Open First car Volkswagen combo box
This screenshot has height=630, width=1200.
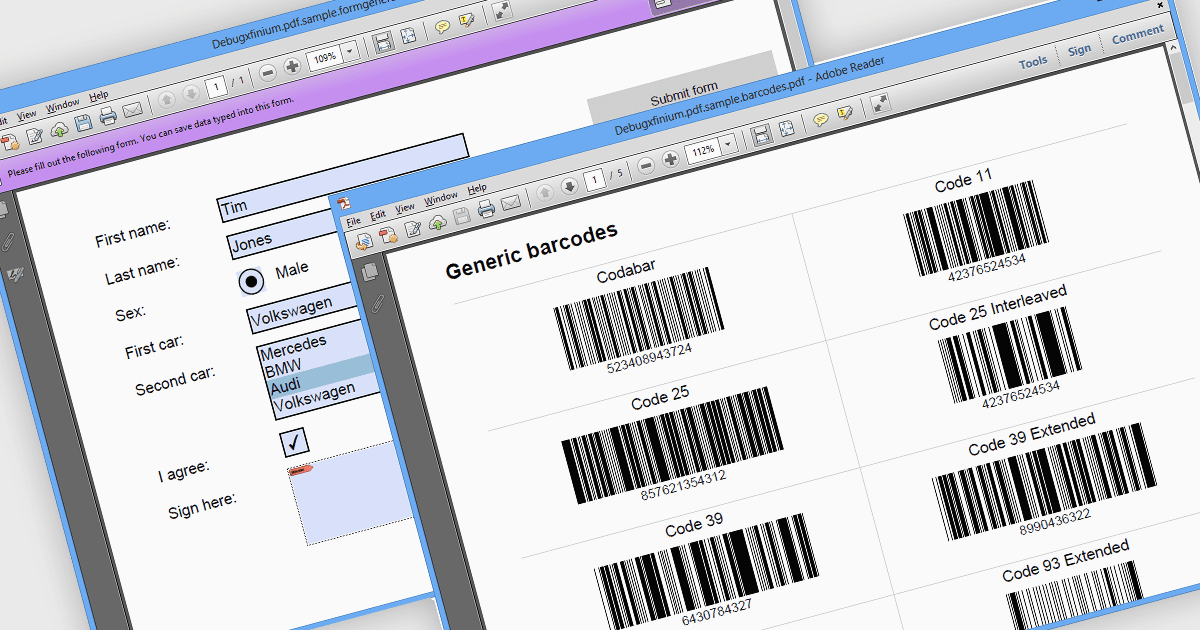point(301,309)
